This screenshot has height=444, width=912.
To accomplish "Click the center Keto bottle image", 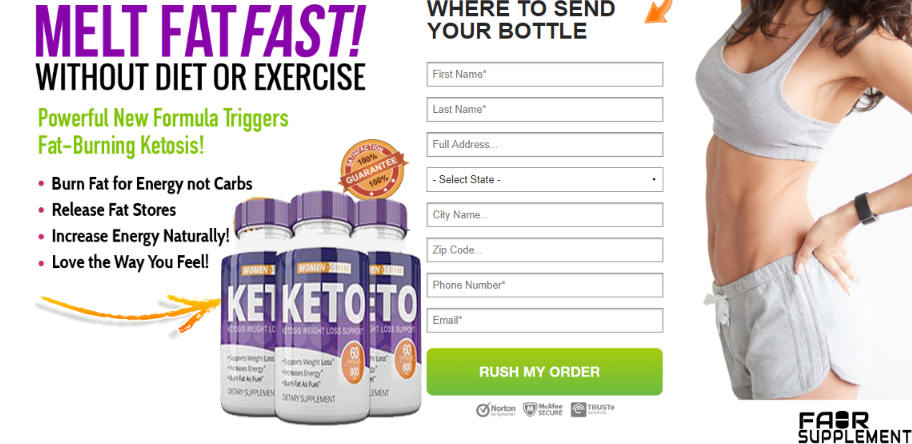I will (322, 307).
